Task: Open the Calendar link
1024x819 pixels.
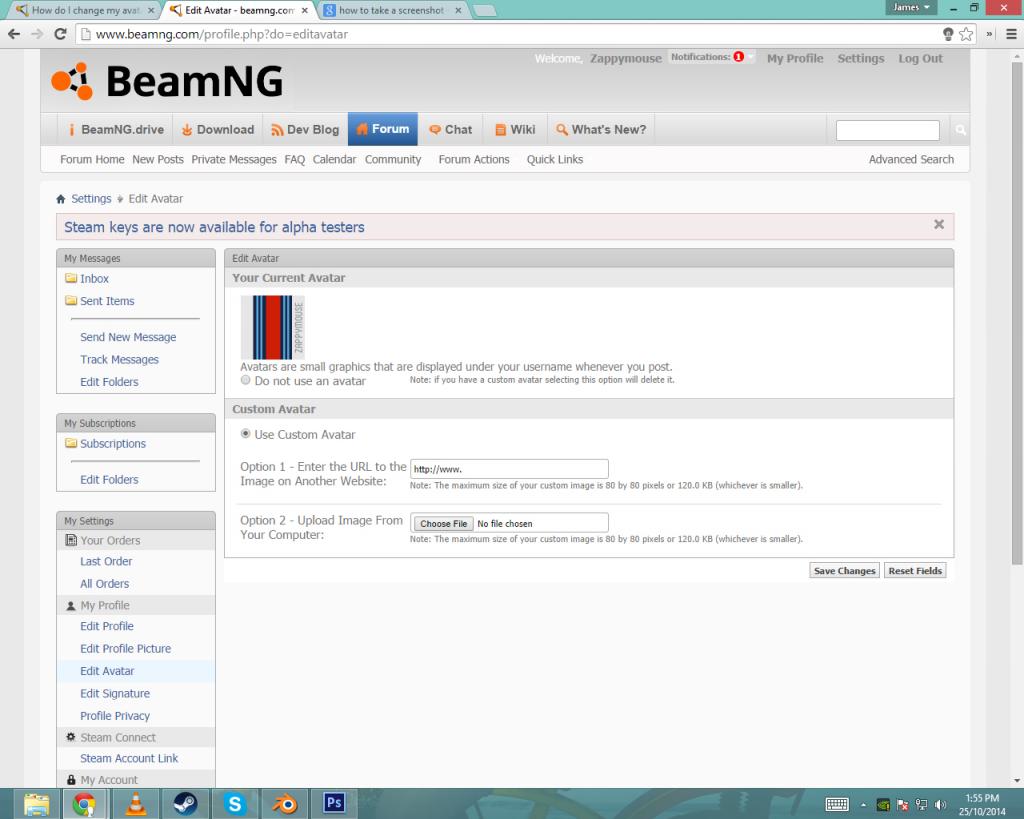Action: pyautogui.click(x=334, y=159)
